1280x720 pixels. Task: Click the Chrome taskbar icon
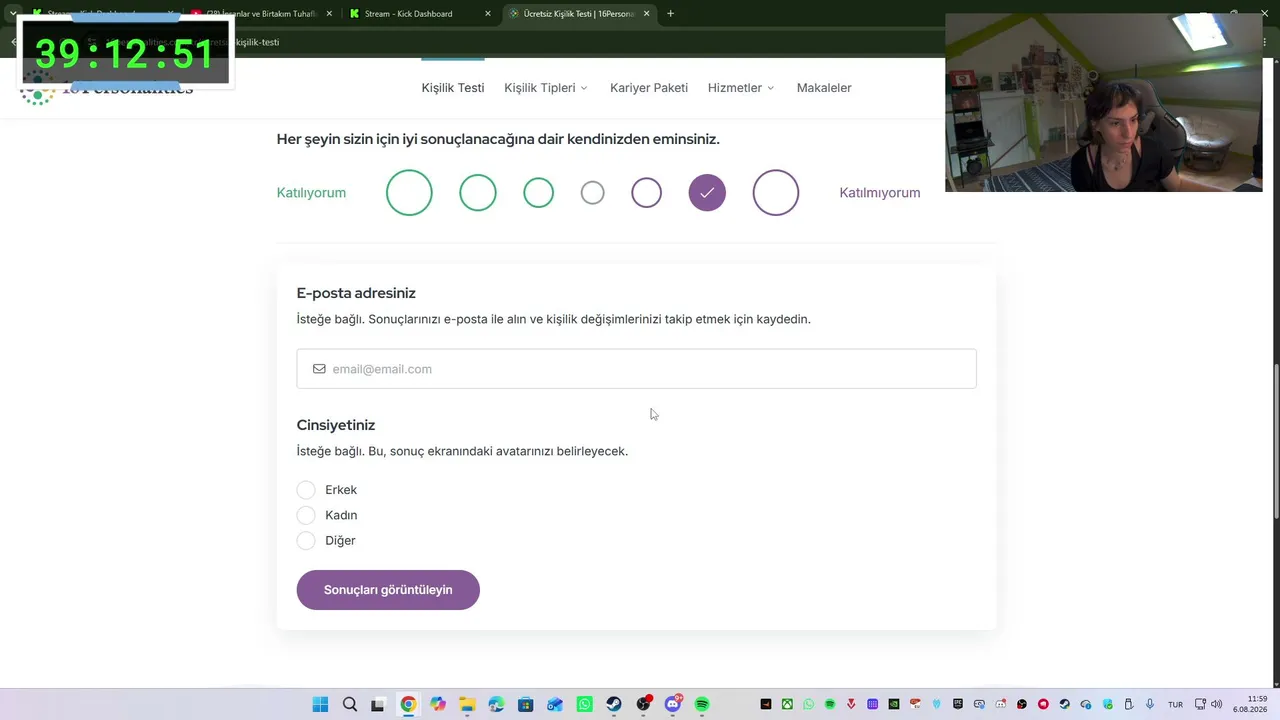click(x=408, y=704)
